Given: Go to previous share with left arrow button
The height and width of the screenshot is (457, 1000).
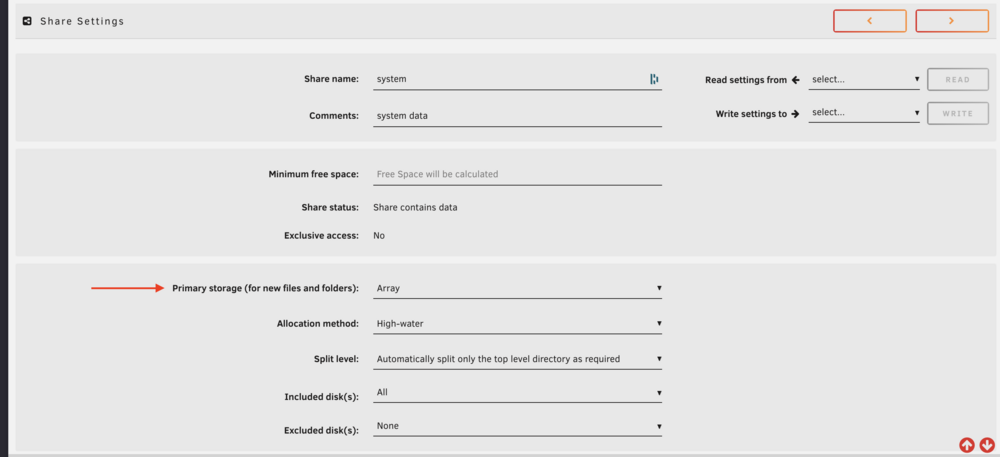Looking at the screenshot, I should (x=869, y=21).
